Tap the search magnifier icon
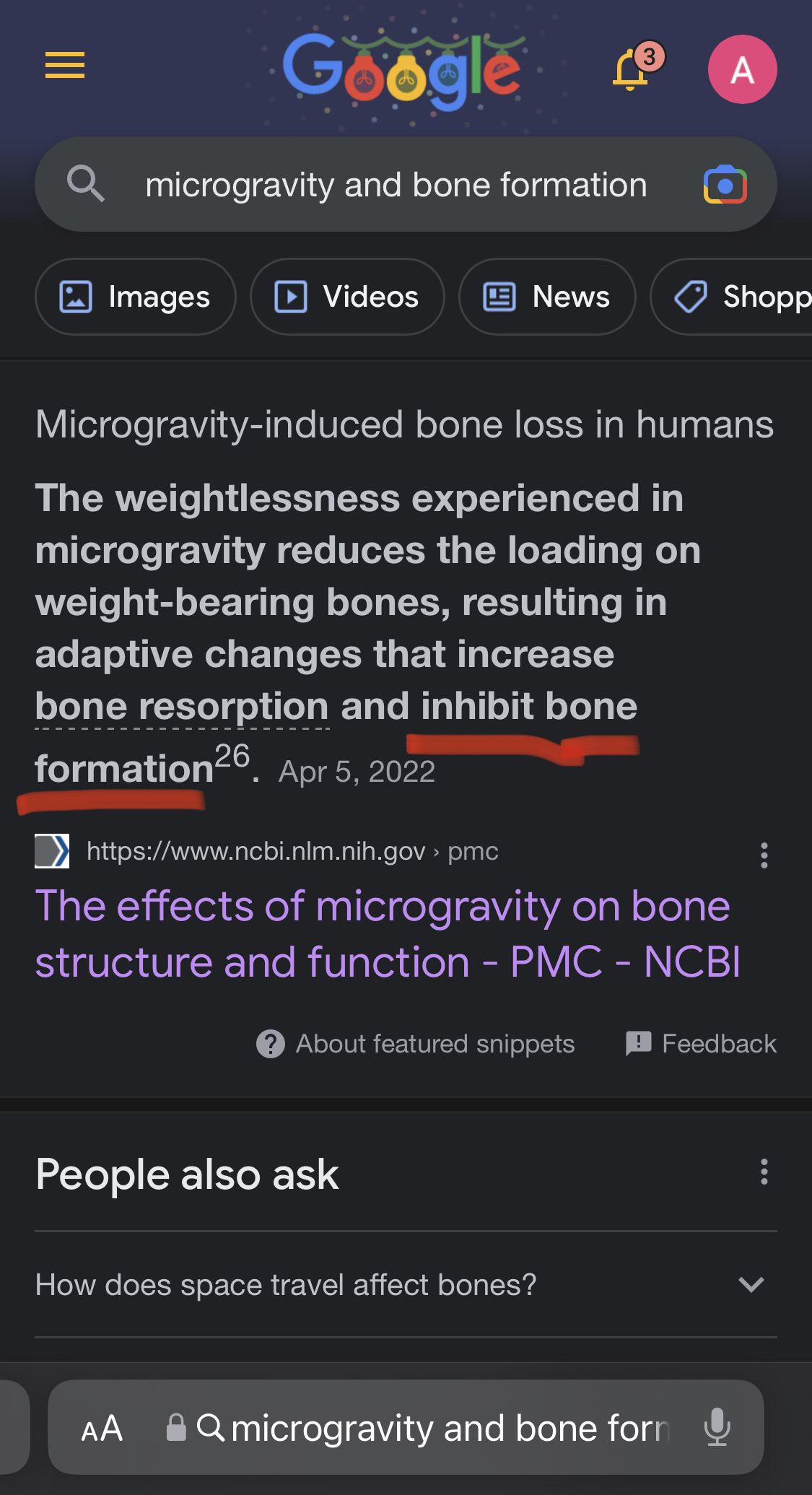Viewport: 812px width, 1495px height. coord(86,183)
